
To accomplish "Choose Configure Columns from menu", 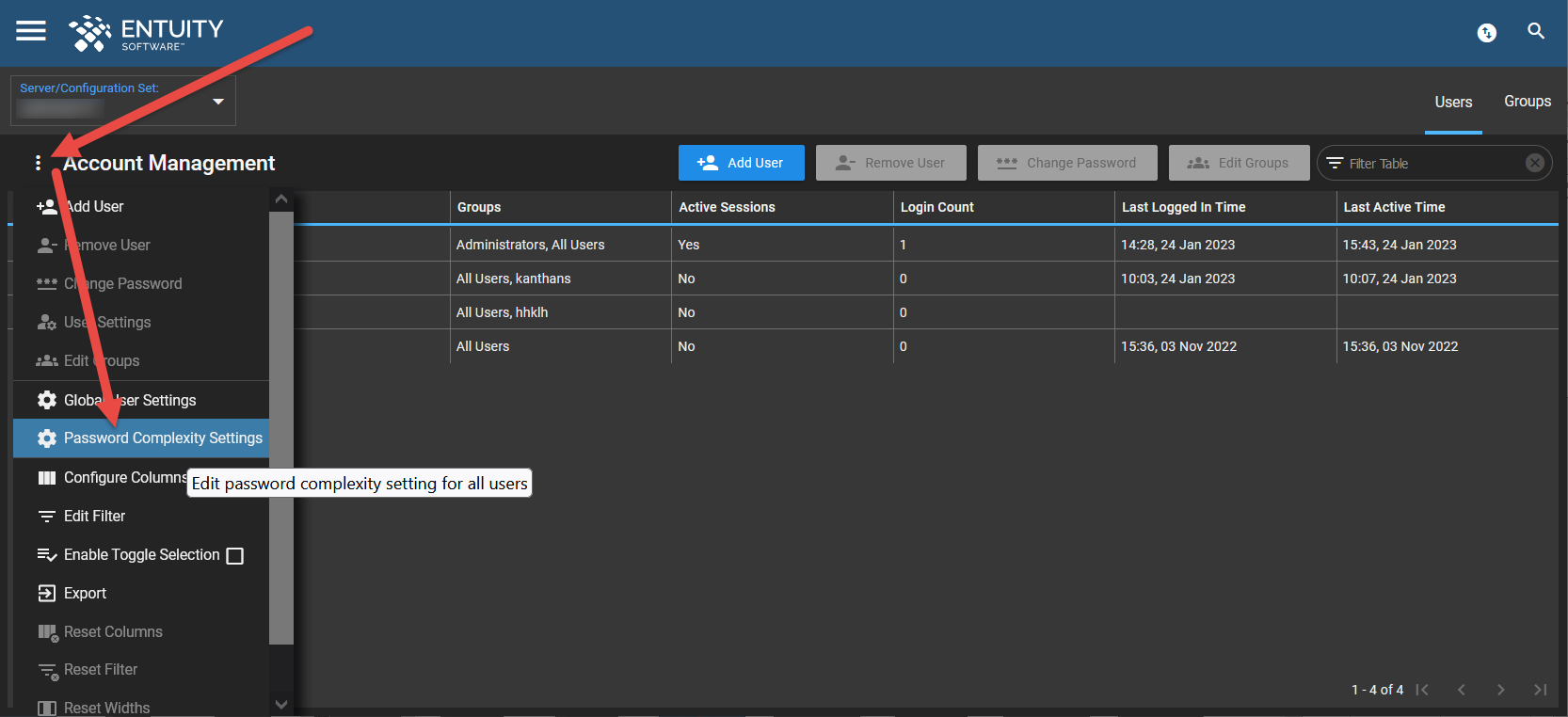I will pyautogui.click(x=141, y=477).
